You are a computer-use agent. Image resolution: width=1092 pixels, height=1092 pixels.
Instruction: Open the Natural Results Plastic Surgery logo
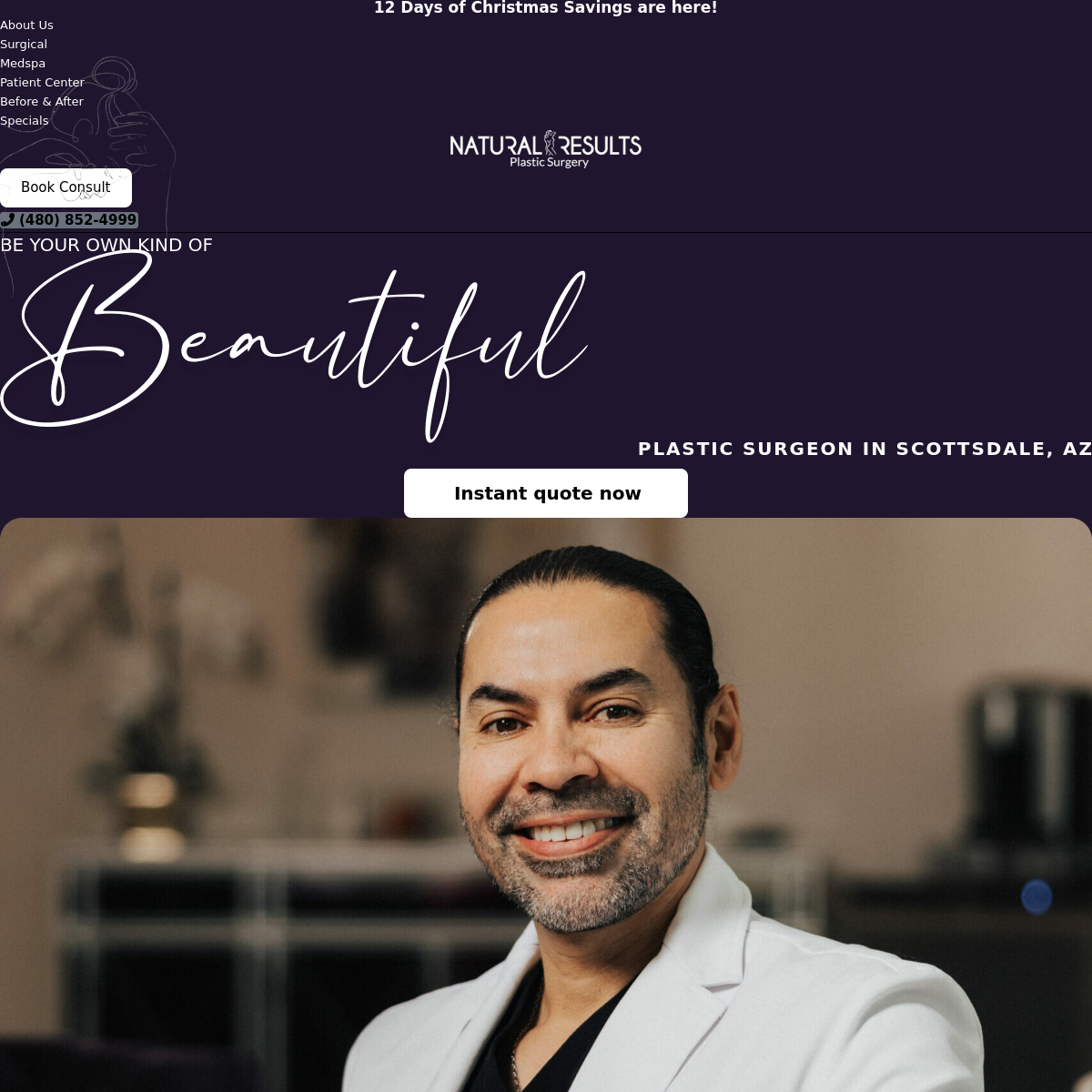546,149
